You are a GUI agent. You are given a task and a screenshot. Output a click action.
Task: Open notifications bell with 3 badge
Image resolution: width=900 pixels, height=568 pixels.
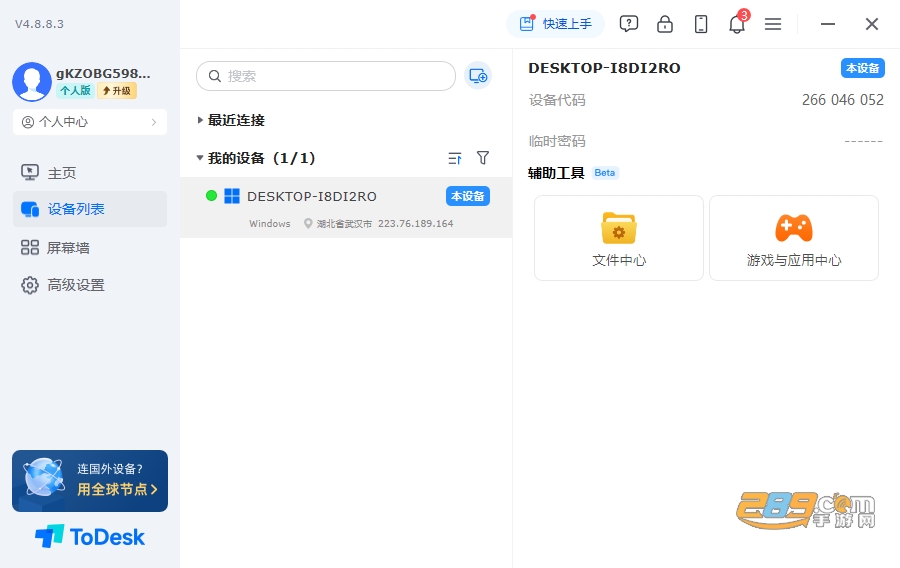click(737, 23)
